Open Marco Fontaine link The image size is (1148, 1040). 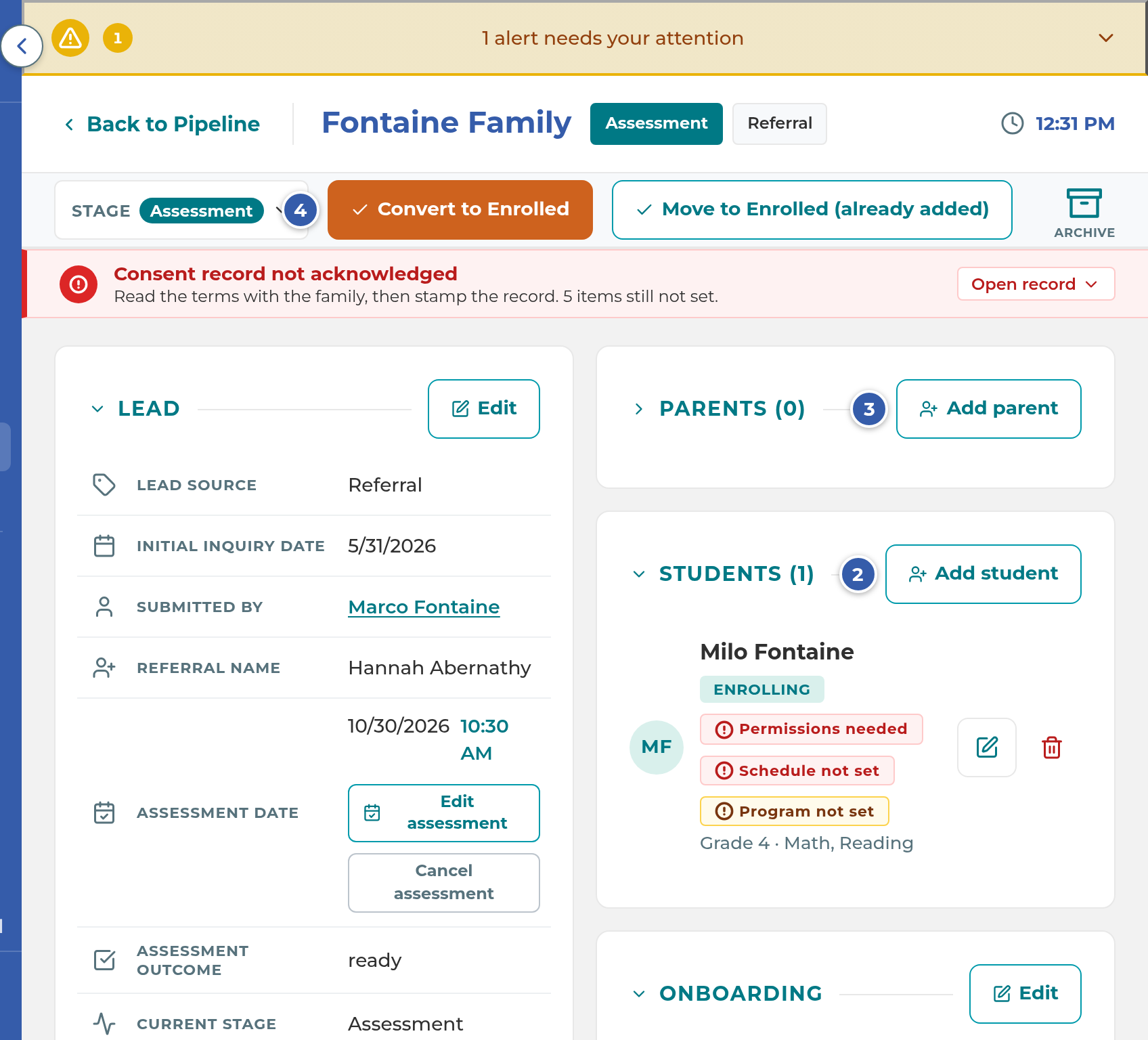pyautogui.click(x=424, y=607)
